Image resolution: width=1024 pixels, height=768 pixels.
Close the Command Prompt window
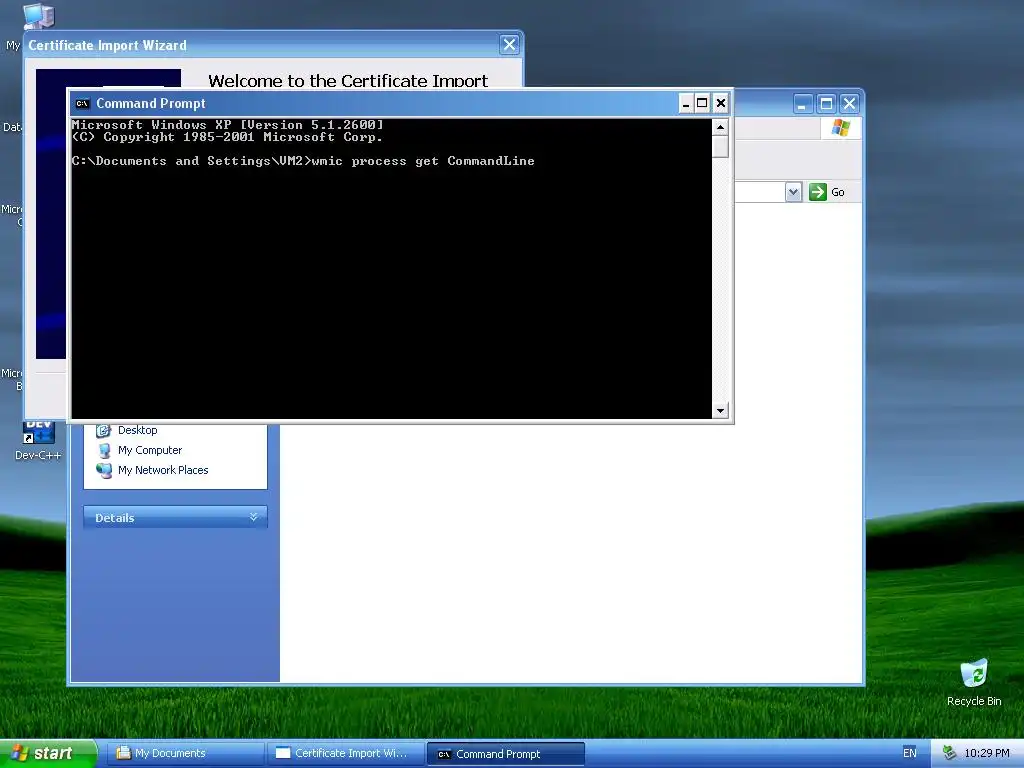pos(720,103)
